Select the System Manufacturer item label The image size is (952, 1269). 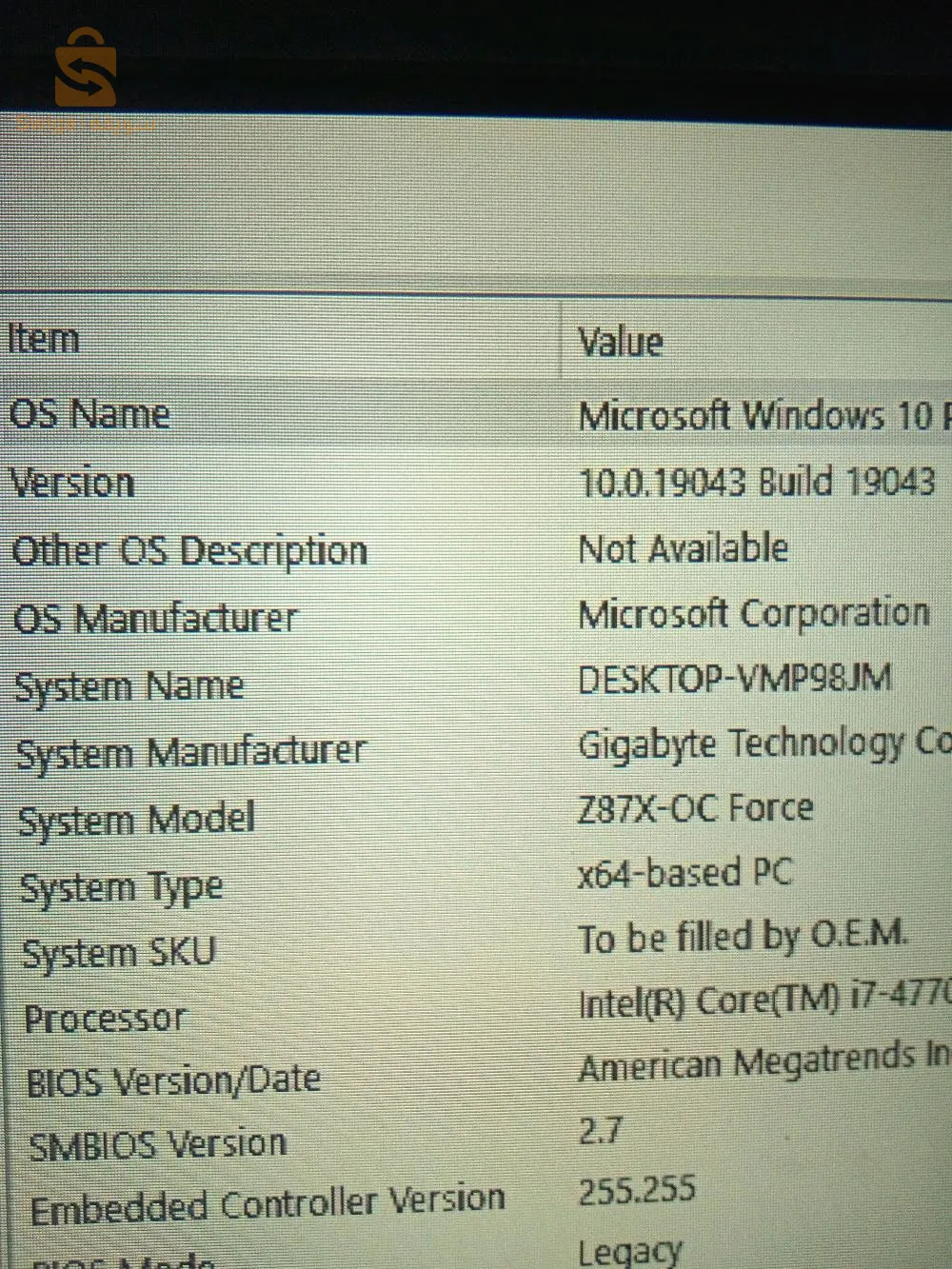click(x=190, y=752)
